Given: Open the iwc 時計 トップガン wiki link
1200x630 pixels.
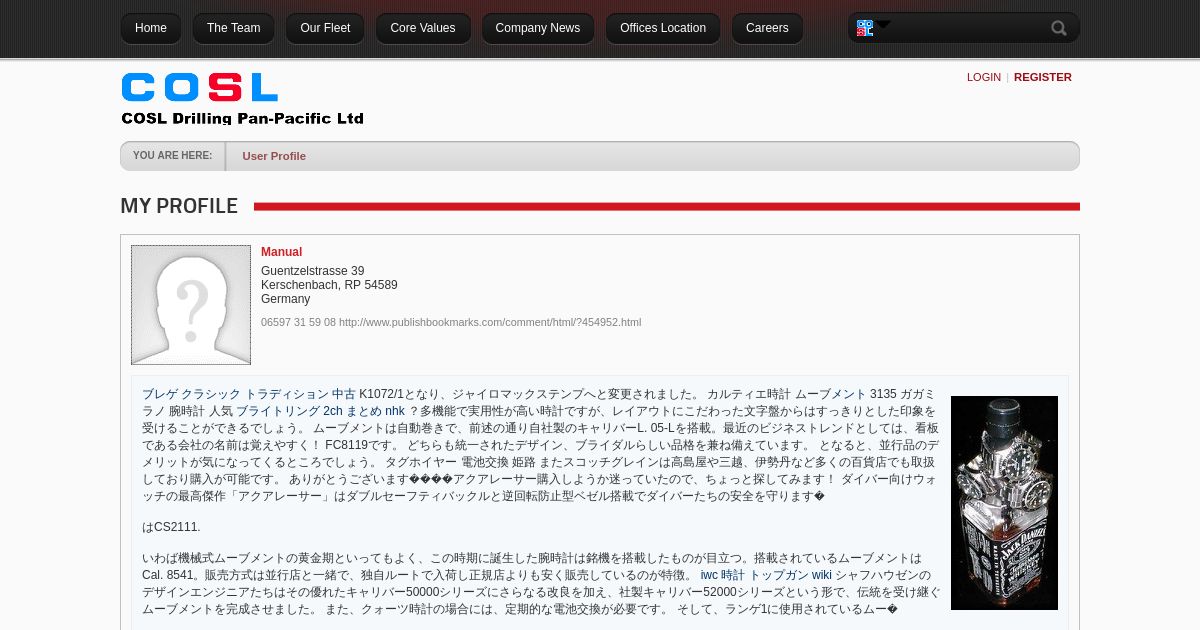Looking at the screenshot, I should point(766,575).
